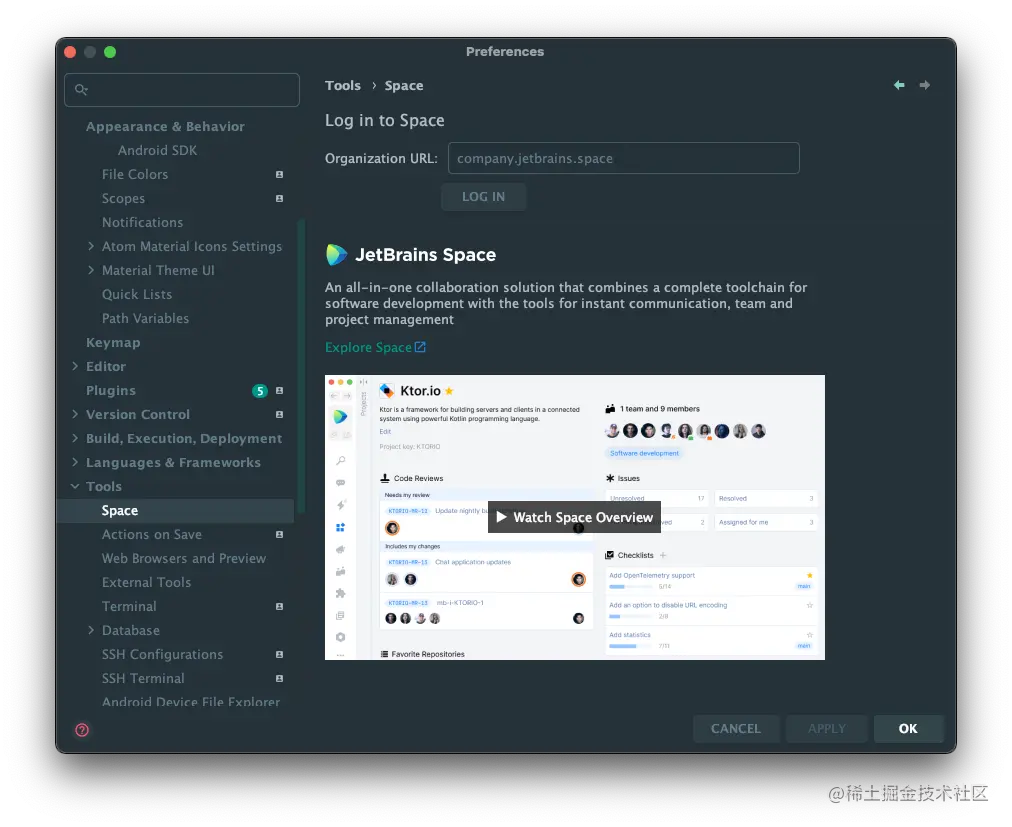Click the project-level icon beside Terminal

[279, 606]
